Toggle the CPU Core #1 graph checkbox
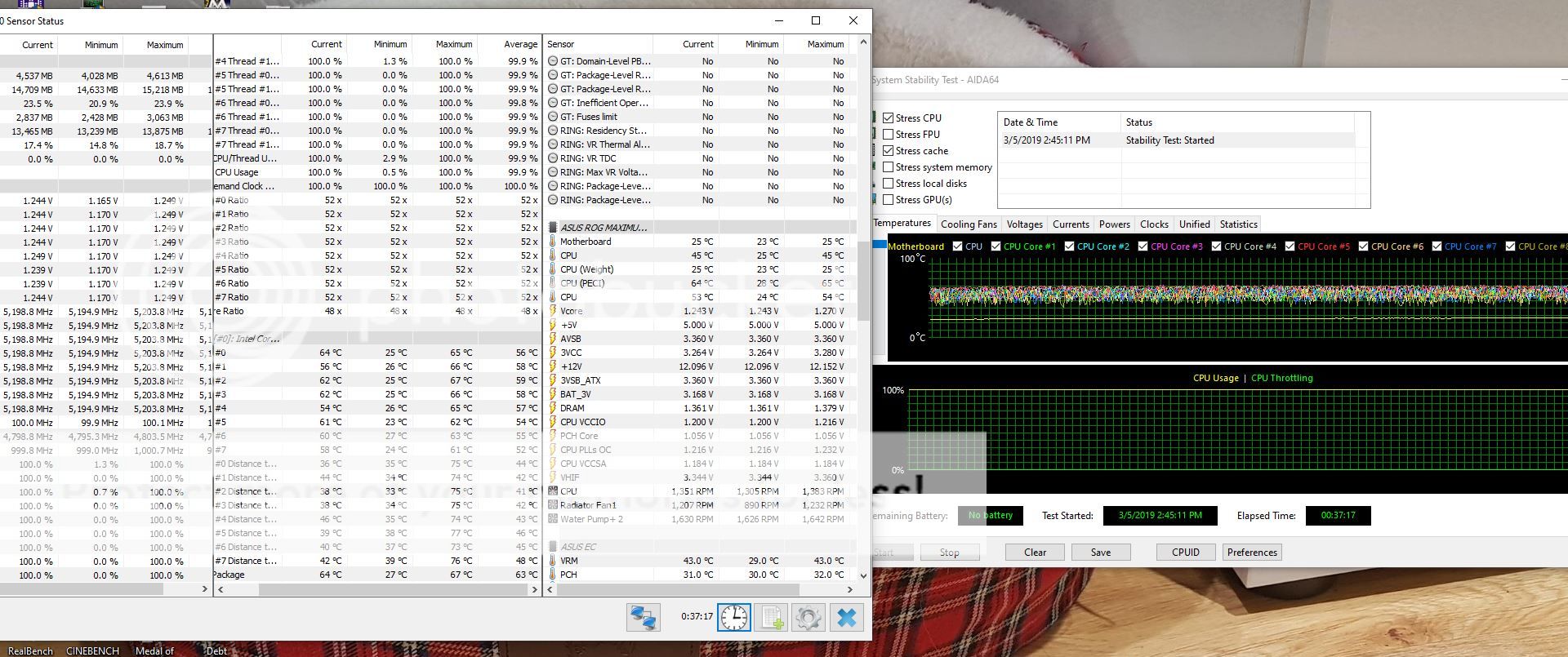 coord(996,246)
